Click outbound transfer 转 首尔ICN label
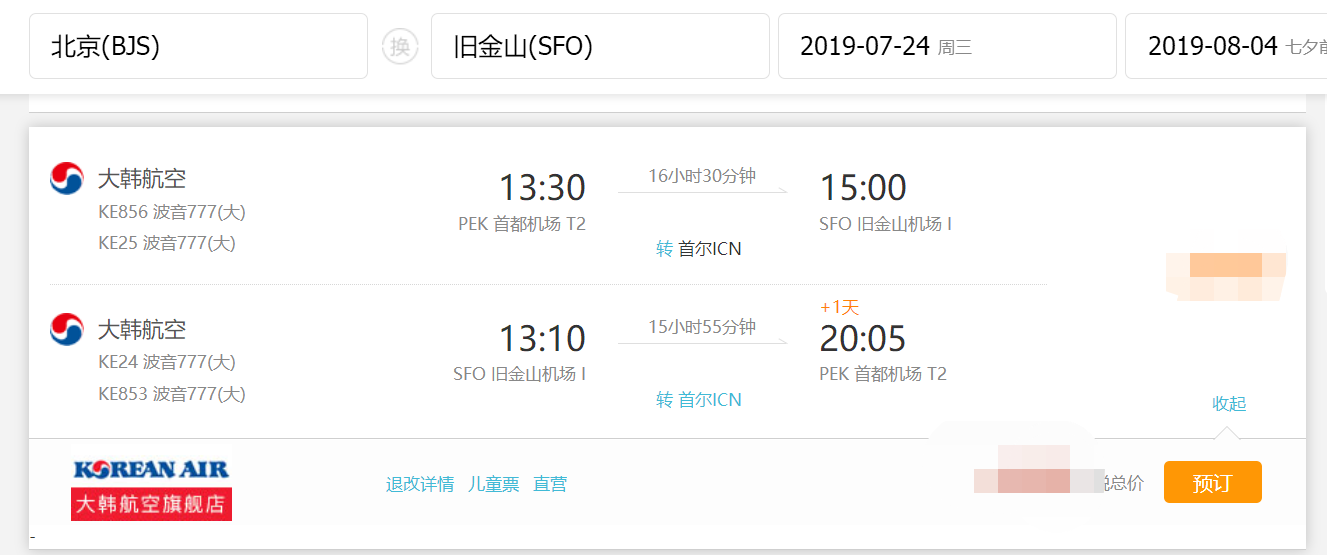The height and width of the screenshot is (555, 1327). click(699, 249)
